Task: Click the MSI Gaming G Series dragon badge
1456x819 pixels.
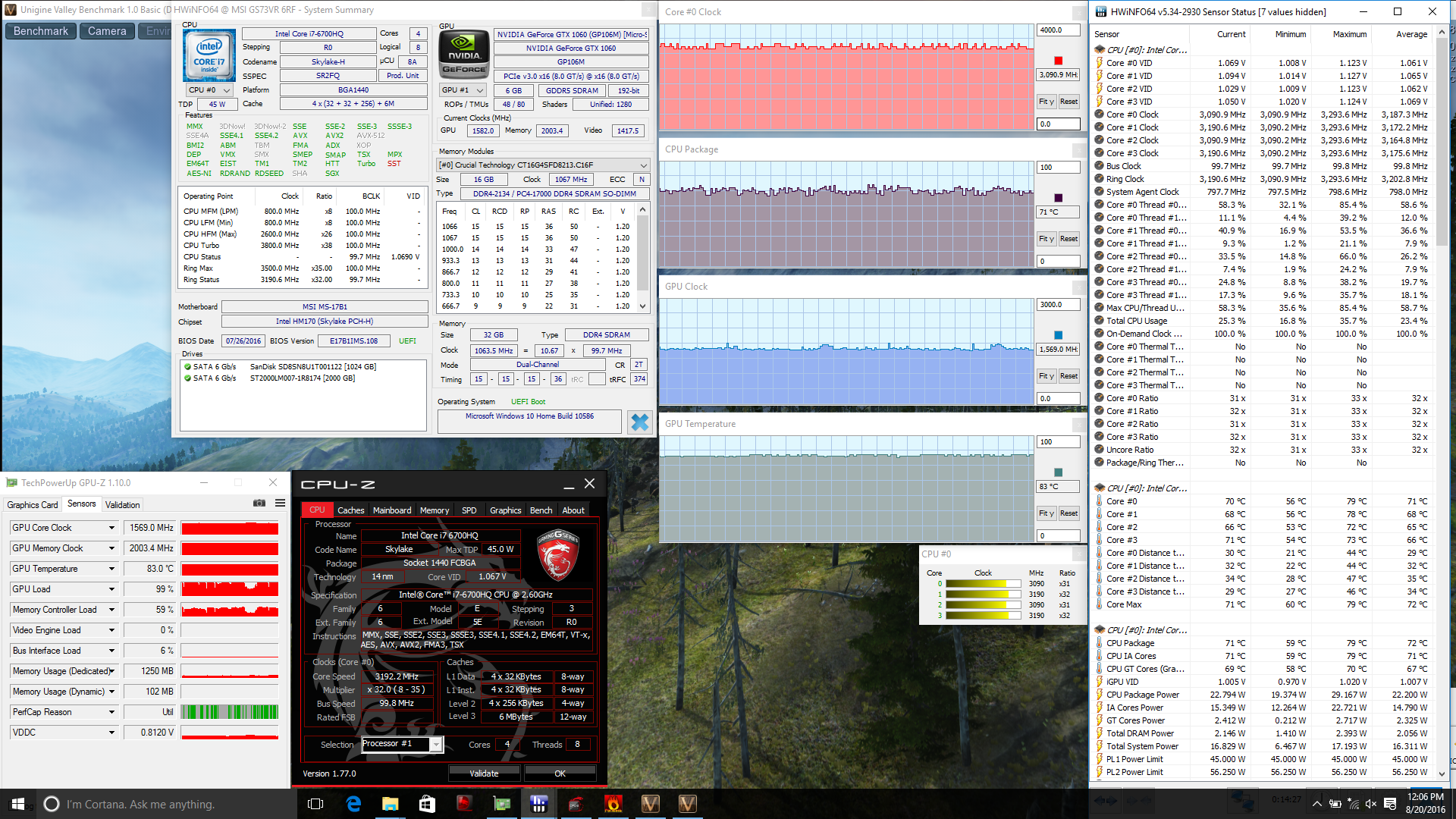Action: pos(558,556)
